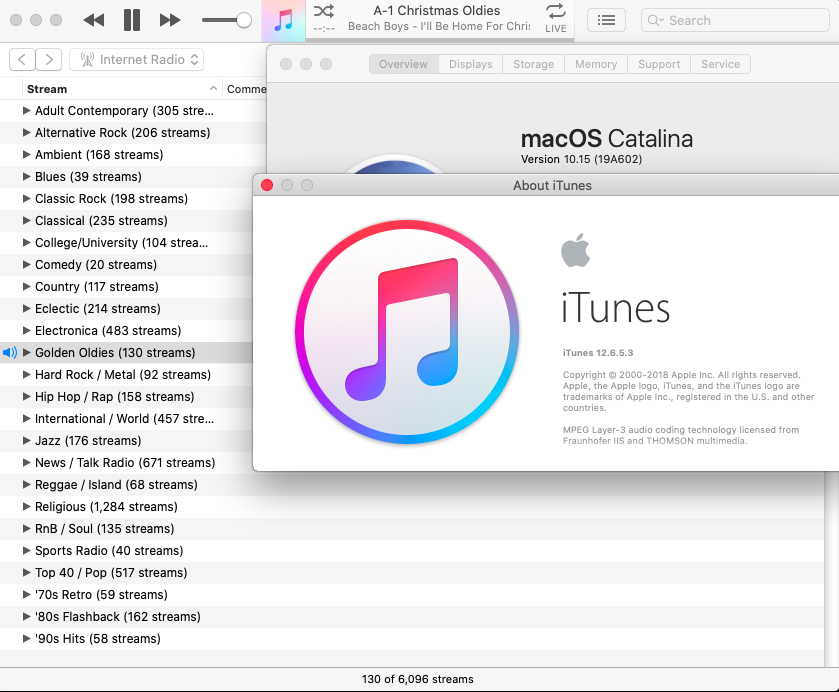
Task: Click the iTunes 12.6.5.3 version text
Action: coord(598,353)
